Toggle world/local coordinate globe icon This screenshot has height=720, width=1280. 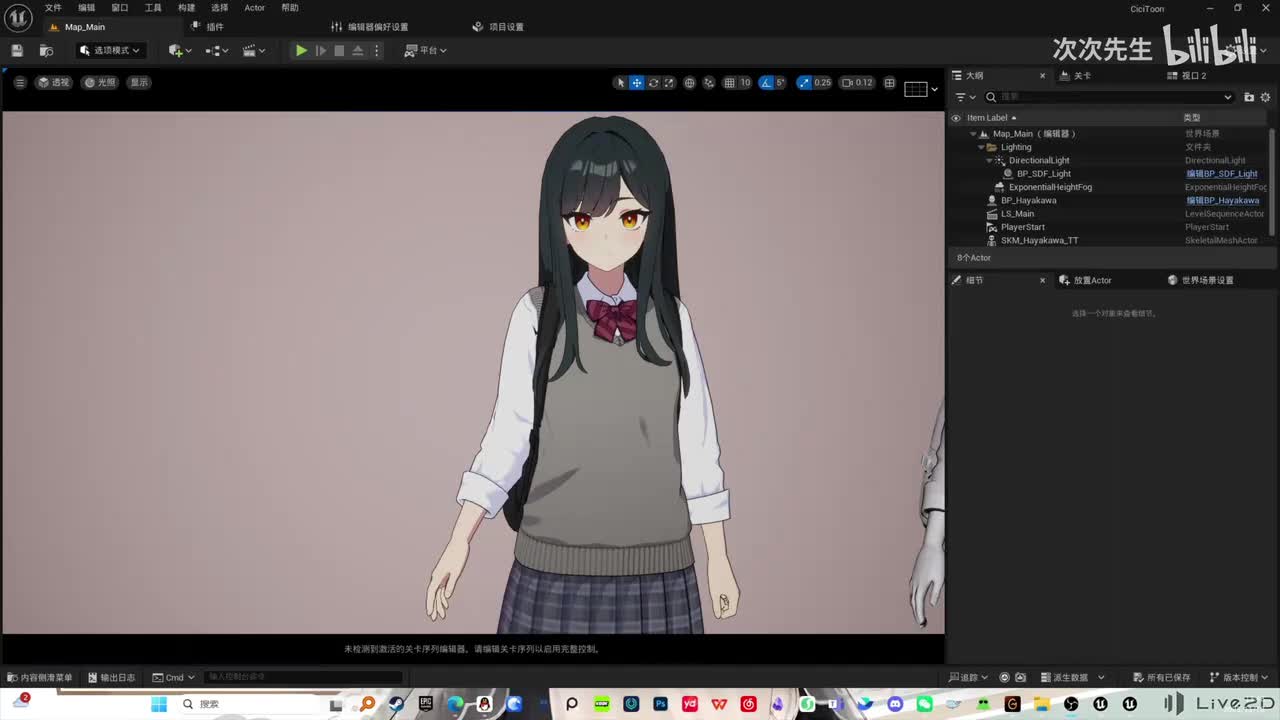coord(689,83)
